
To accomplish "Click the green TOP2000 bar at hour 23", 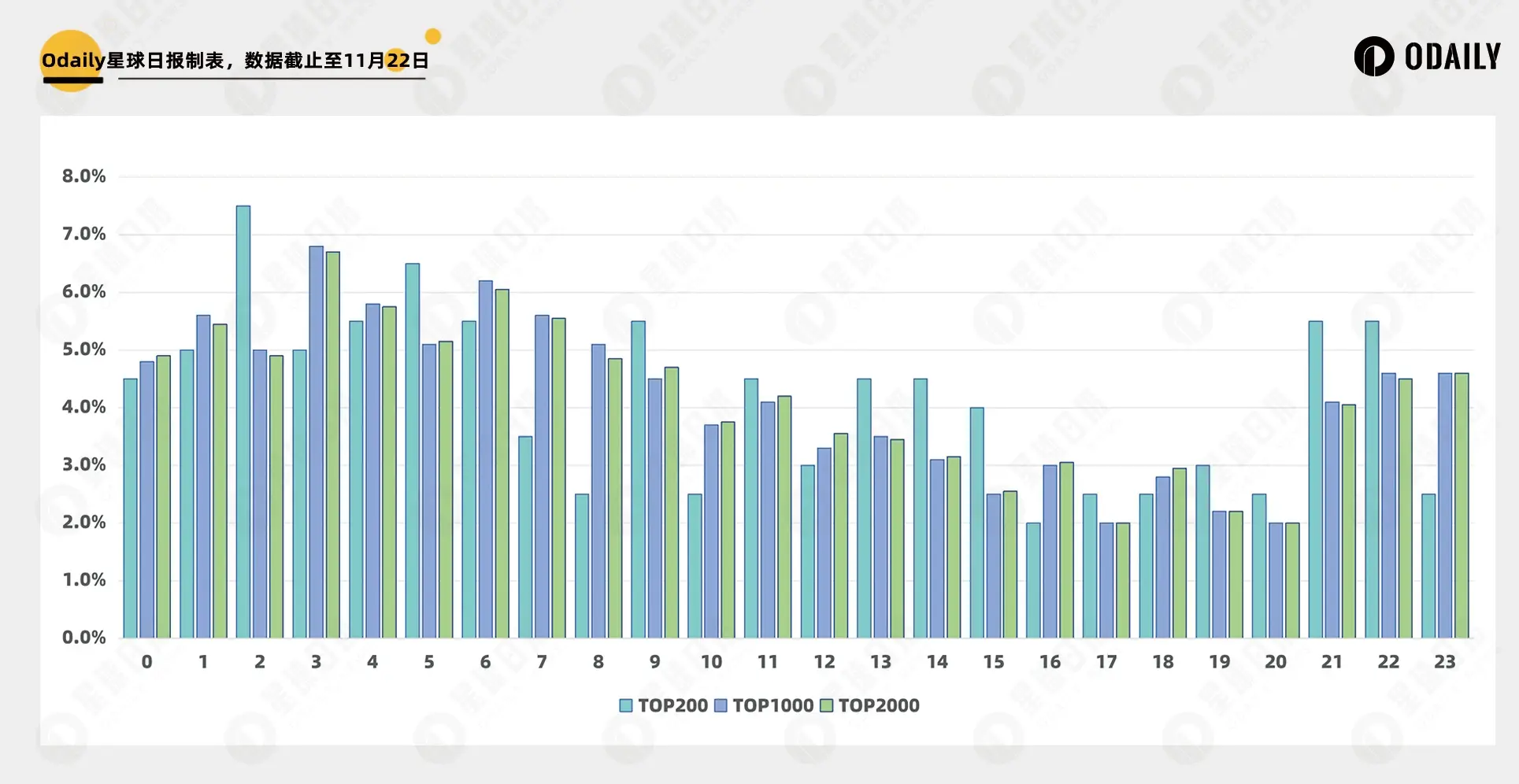I will (x=1462, y=505).
